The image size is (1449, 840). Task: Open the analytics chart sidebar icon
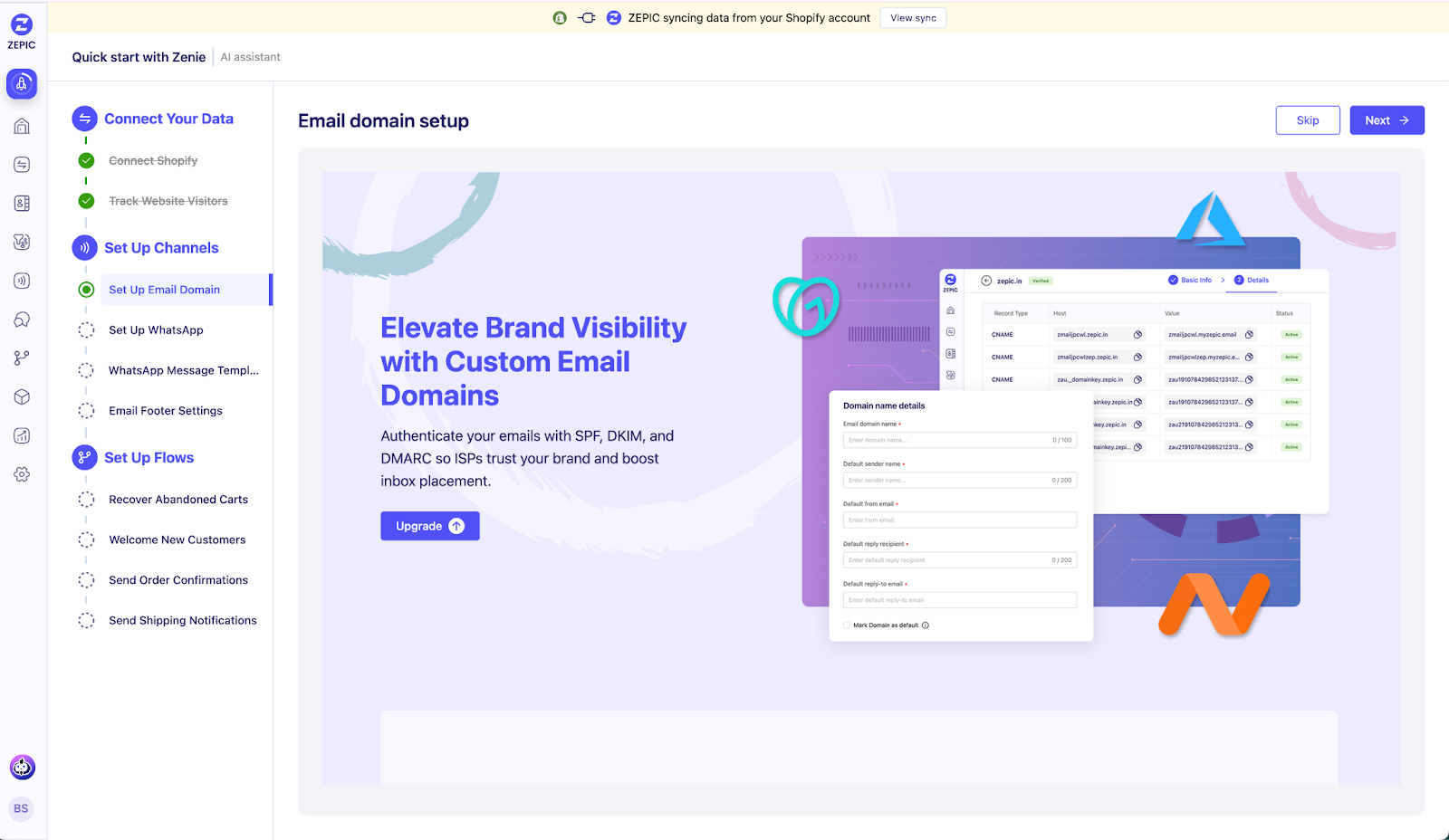[22, 436]
